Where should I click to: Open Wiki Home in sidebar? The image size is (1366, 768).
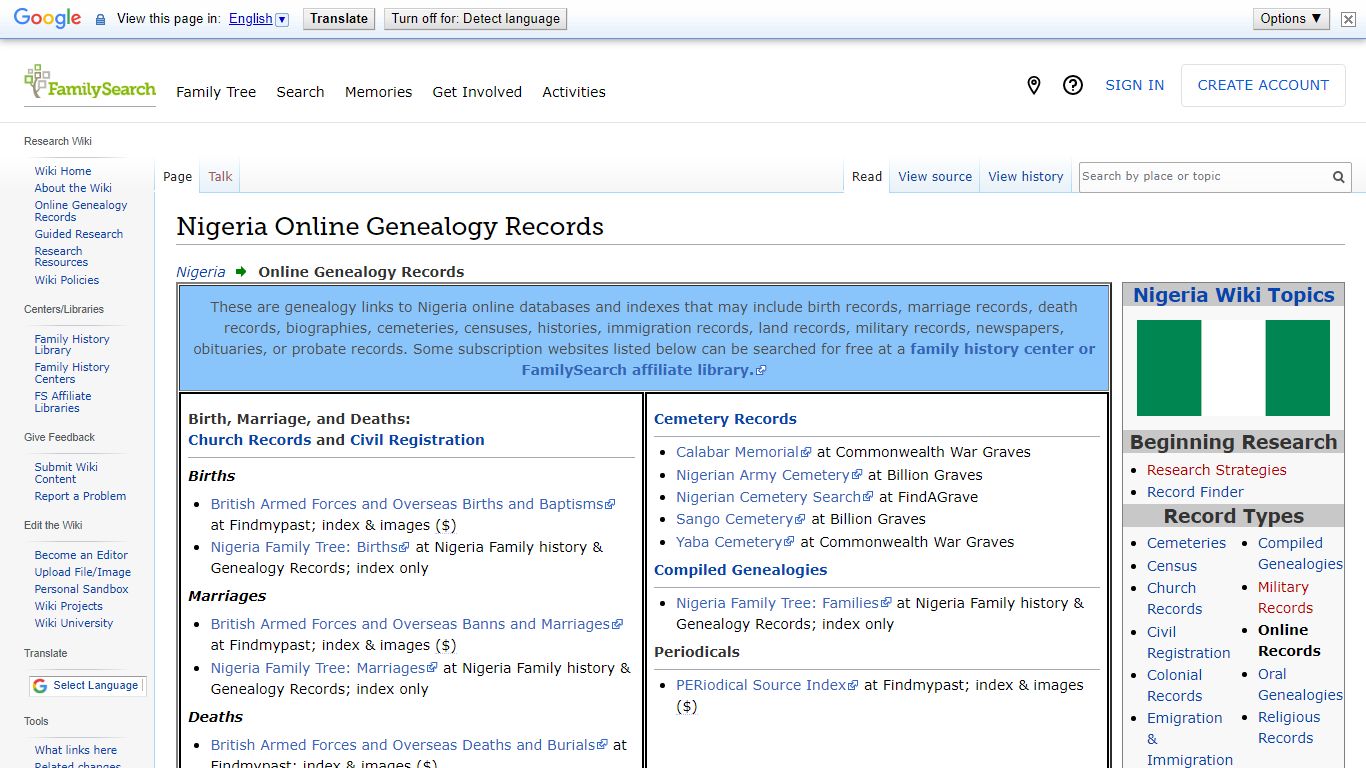(x=63, y=171)
